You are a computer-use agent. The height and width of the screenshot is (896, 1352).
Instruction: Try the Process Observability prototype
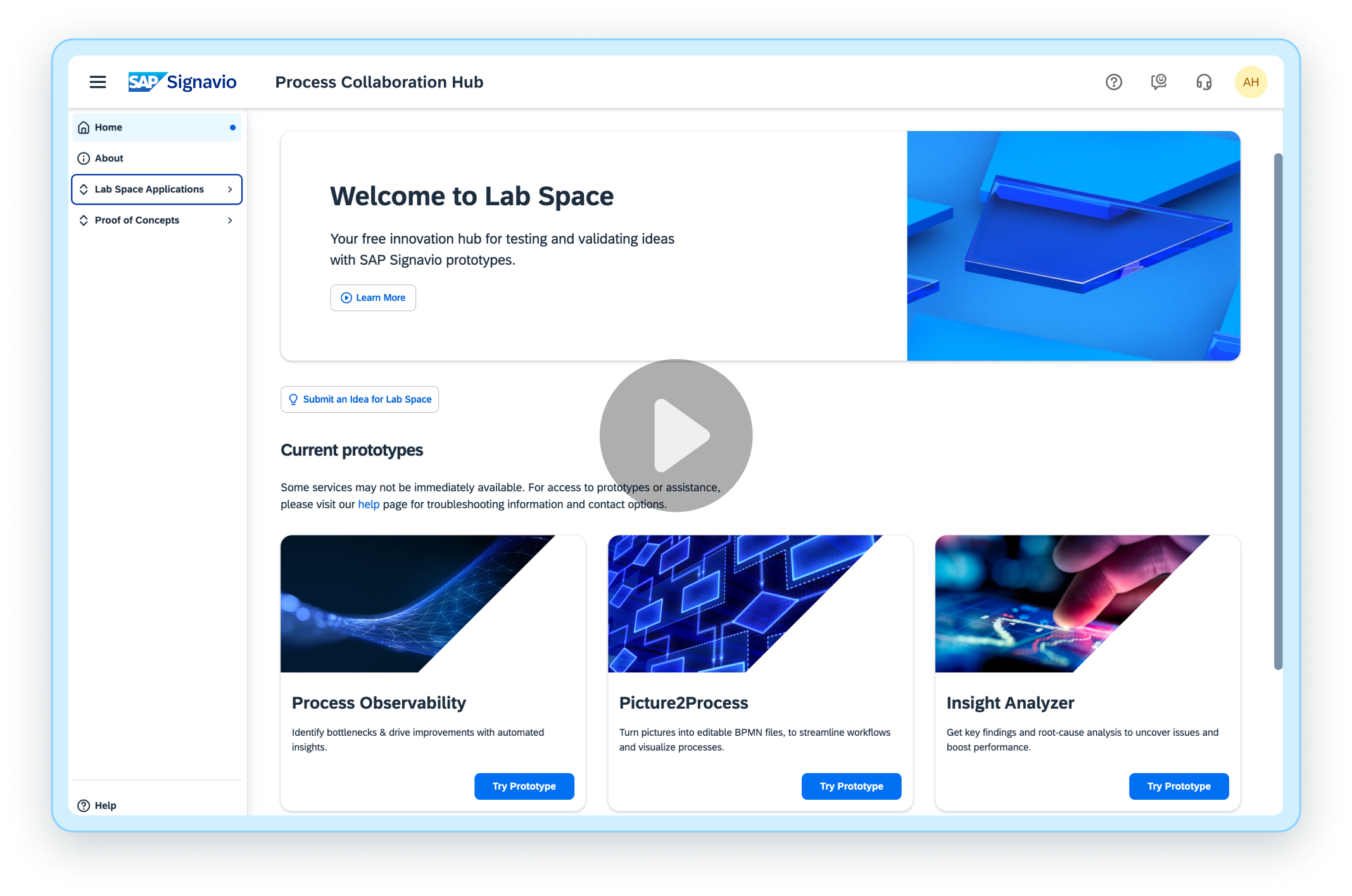tap(524, 786)
